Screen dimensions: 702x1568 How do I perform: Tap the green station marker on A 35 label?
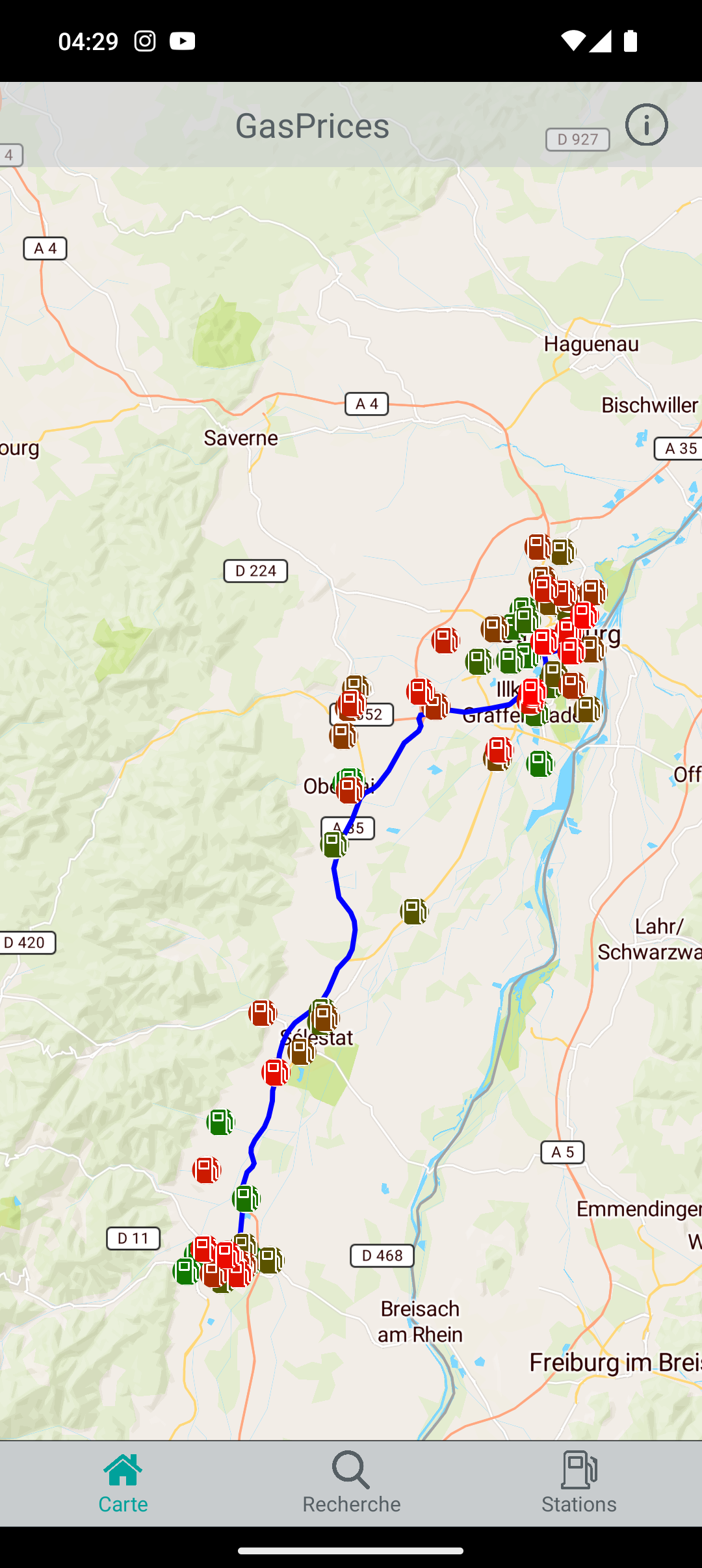[x=334, y=844]
